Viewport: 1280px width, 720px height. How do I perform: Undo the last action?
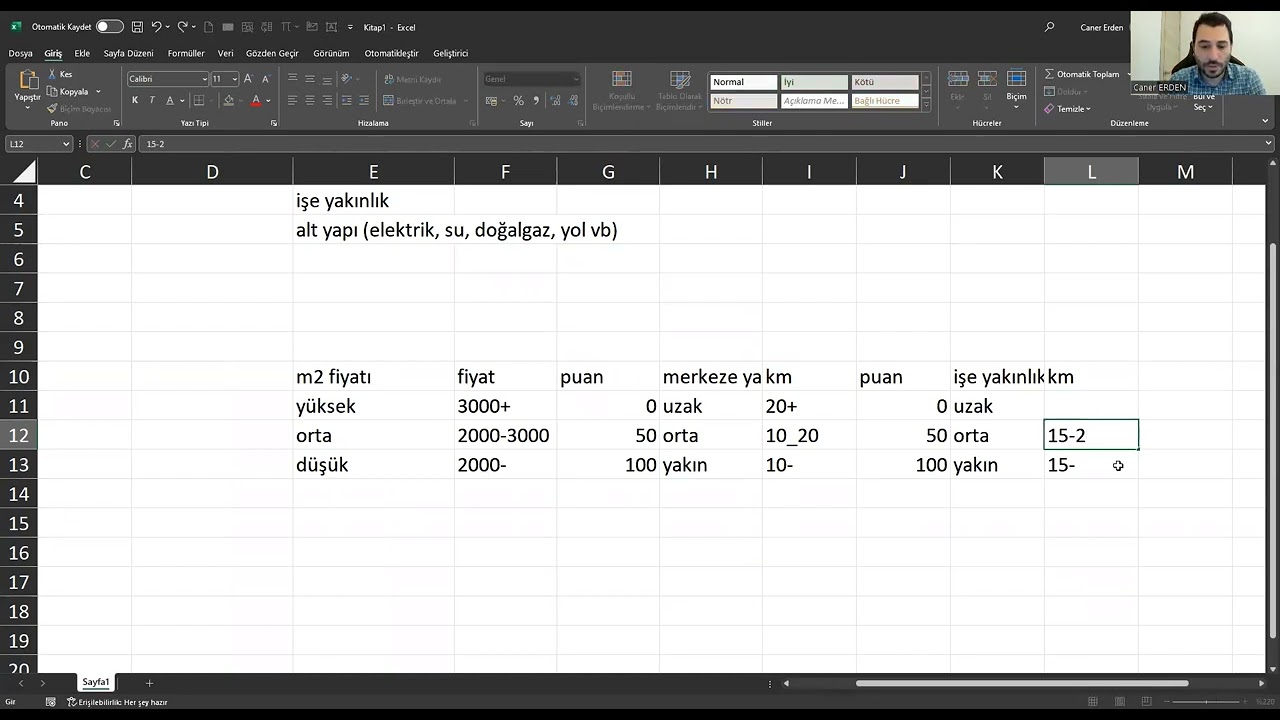[x=156, y=27]
